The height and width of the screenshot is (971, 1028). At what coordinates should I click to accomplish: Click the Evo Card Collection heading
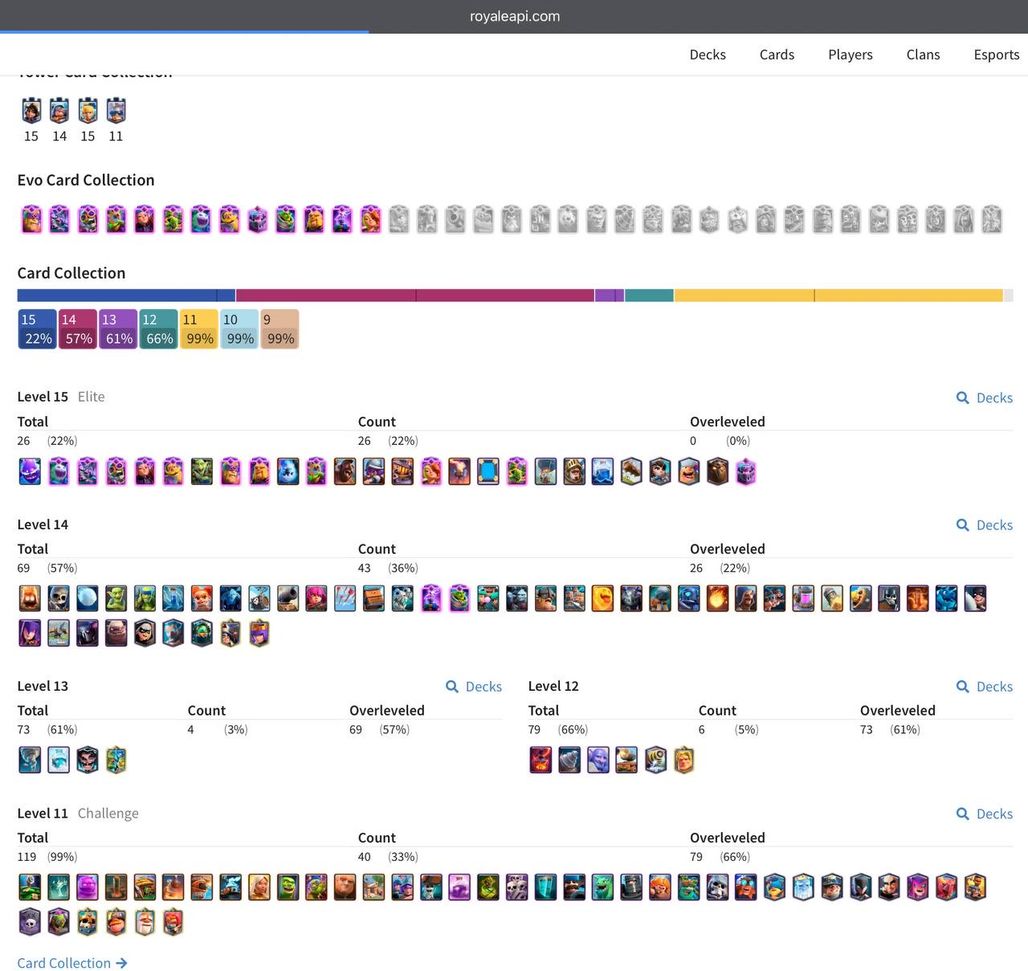(x=86, y=180)
